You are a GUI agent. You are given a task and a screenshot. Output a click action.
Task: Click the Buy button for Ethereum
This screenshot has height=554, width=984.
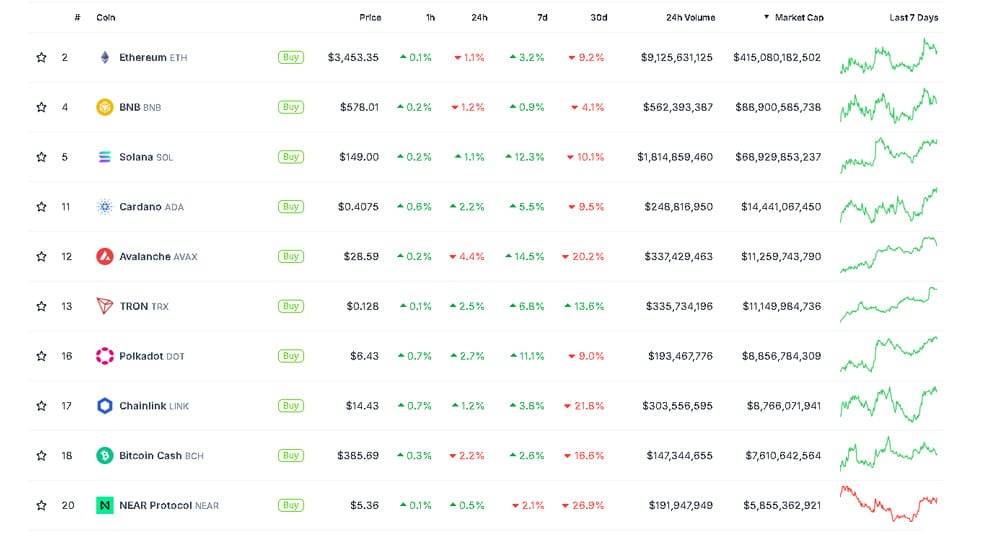coord(291,57)
